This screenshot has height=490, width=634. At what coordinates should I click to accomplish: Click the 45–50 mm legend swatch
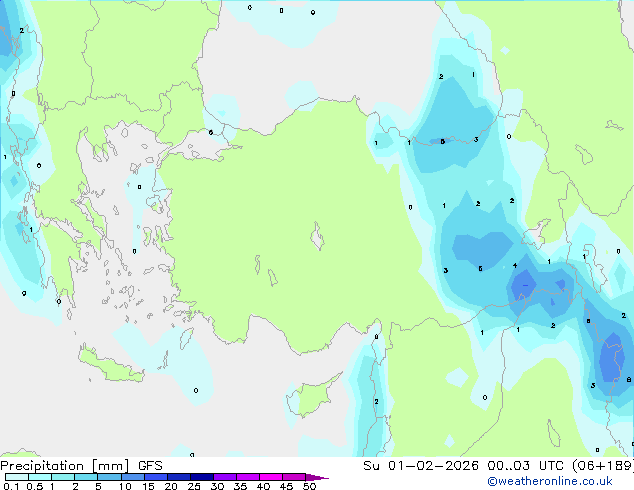[294, 477]
